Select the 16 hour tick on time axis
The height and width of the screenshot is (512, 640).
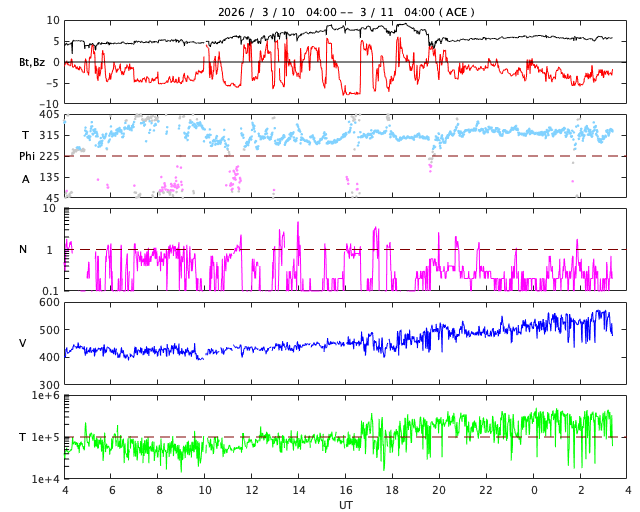346,491
